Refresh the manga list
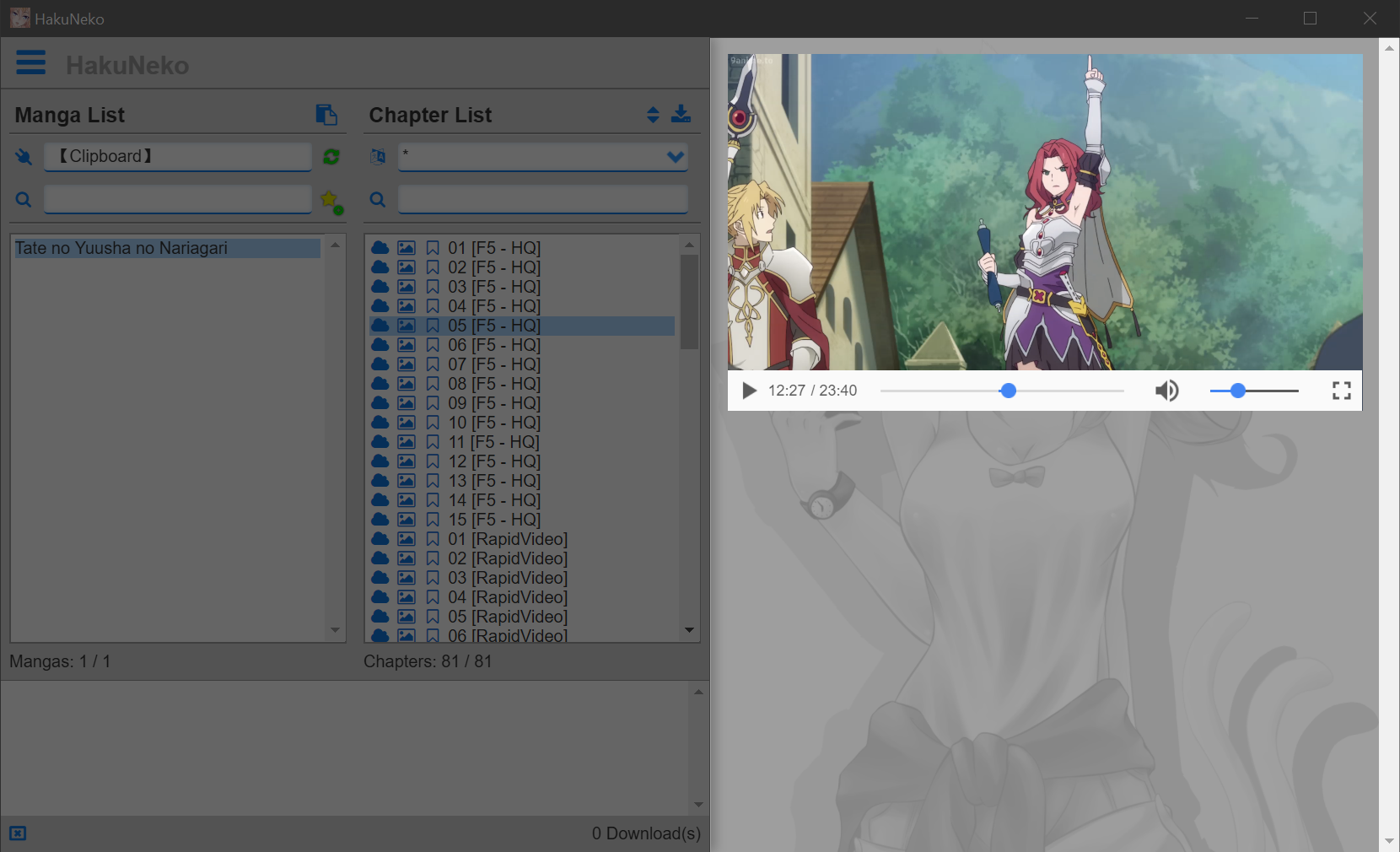The height and width of the screenshot is (852, 1400). pos(331,157)
